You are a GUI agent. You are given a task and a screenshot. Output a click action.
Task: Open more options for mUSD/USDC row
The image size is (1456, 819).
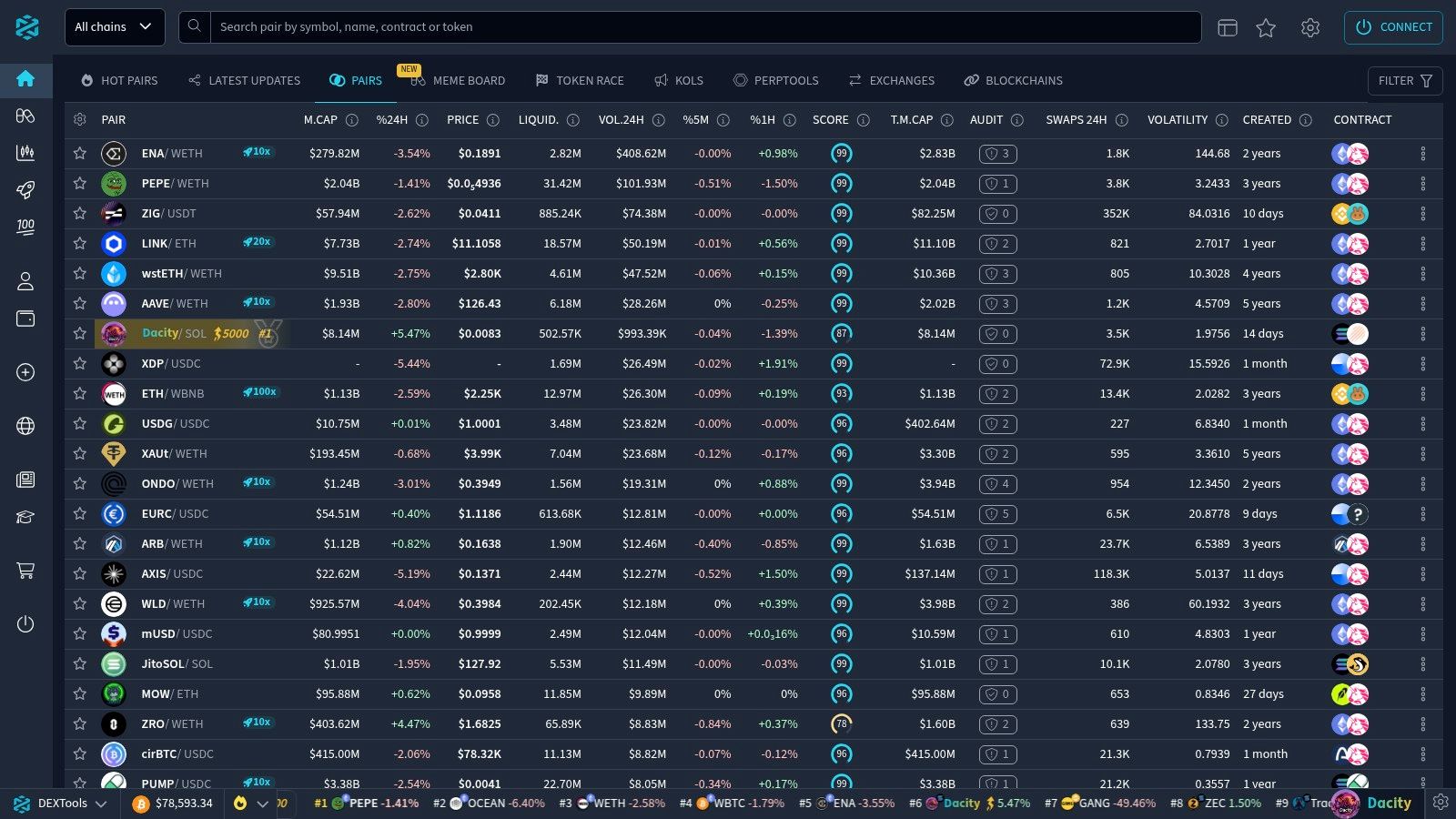click(1423, 634)
